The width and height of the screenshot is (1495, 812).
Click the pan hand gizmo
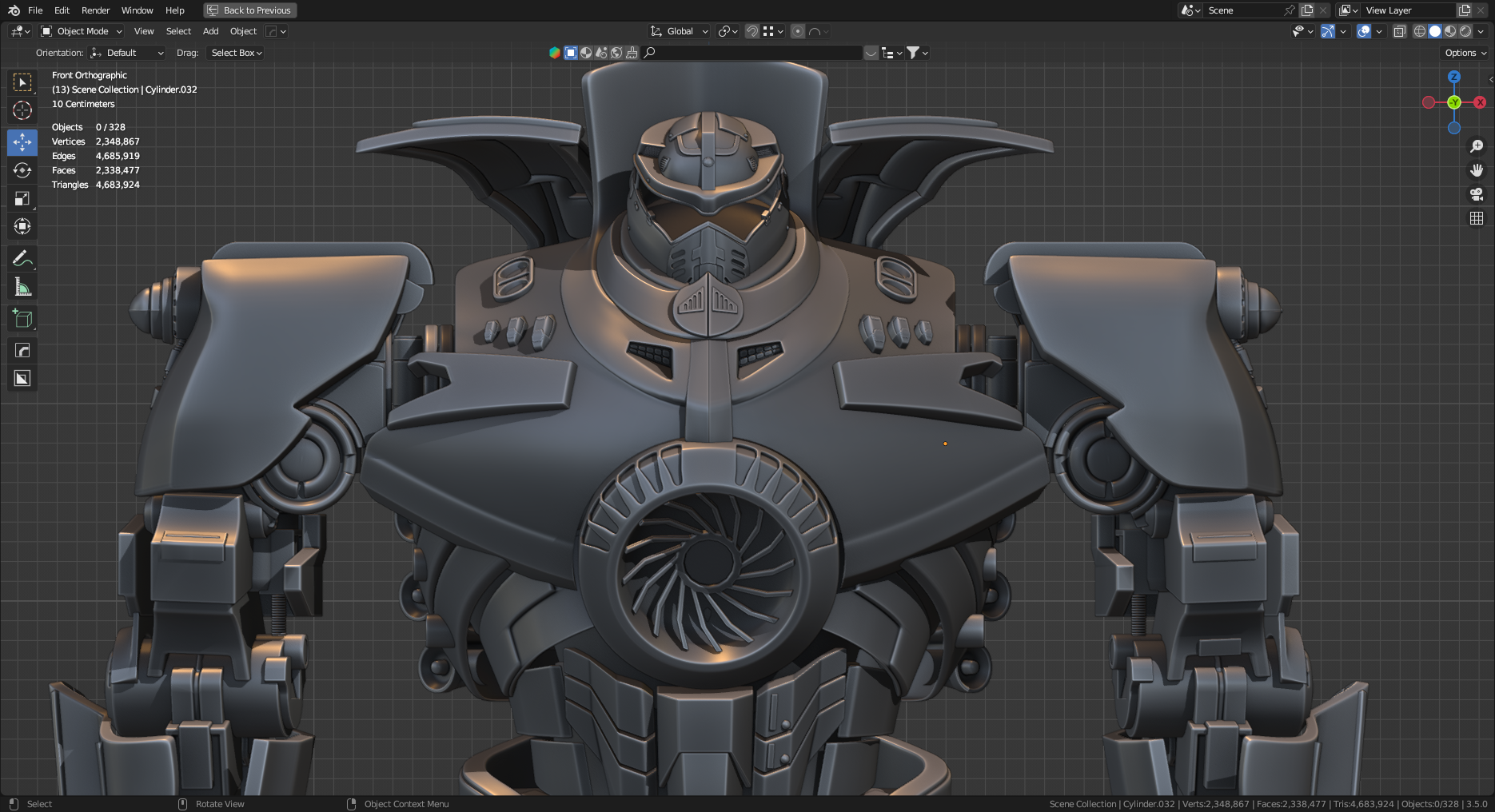pyautogui.click(x=1477, y=170)
